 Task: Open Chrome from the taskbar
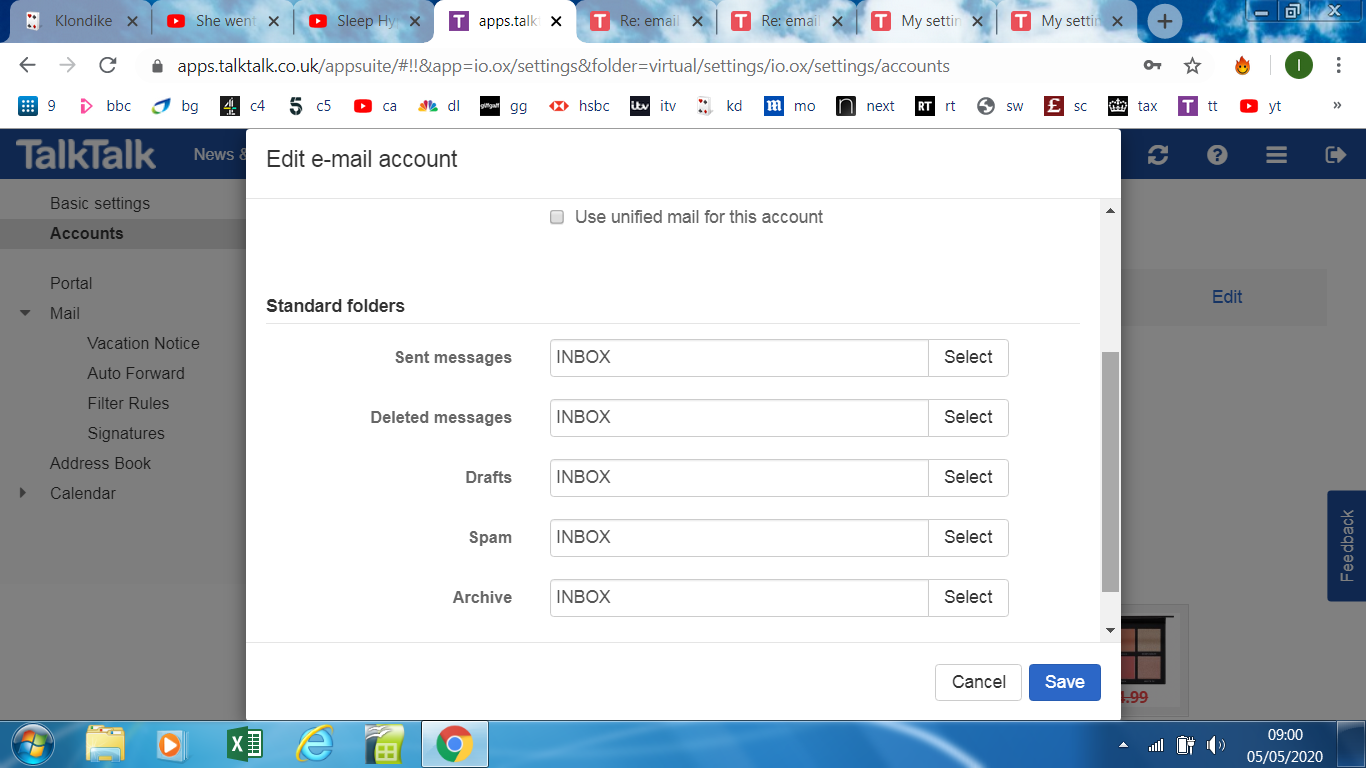[x=456, y=744]
